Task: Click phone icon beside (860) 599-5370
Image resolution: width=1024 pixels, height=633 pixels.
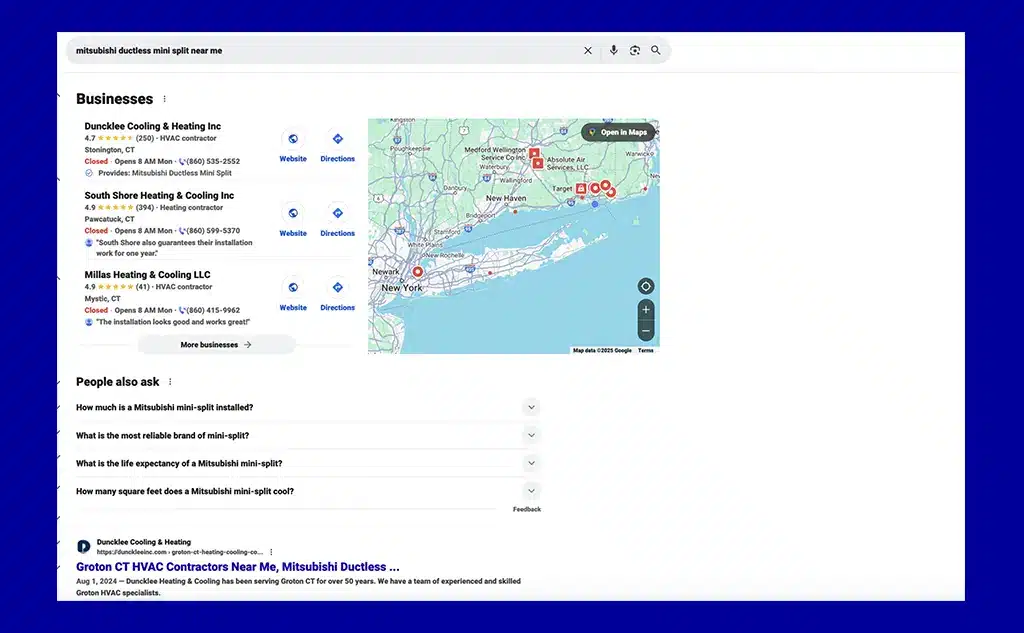Action: (x=182, y=231)
